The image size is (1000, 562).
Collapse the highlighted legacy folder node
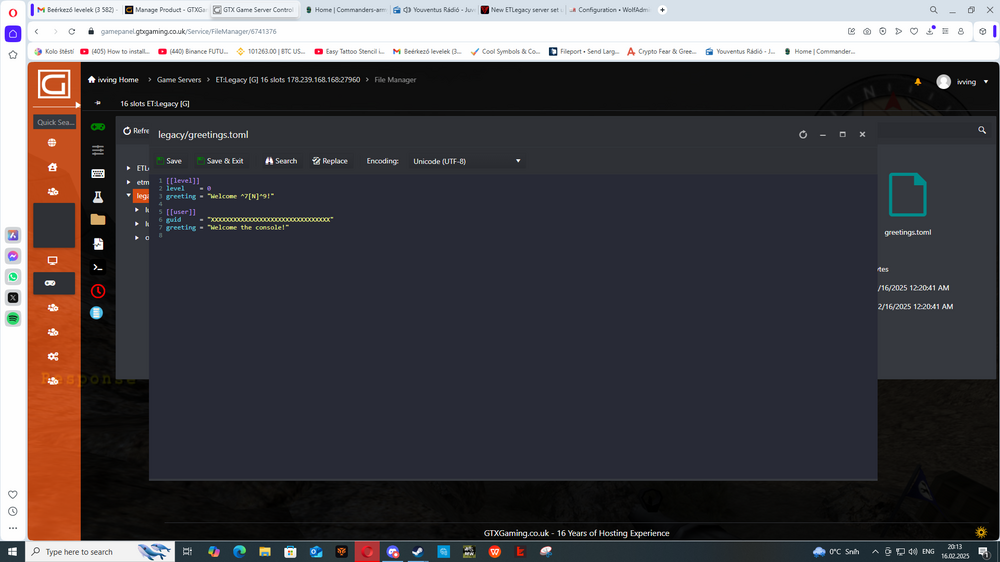[x=129, y=196]
